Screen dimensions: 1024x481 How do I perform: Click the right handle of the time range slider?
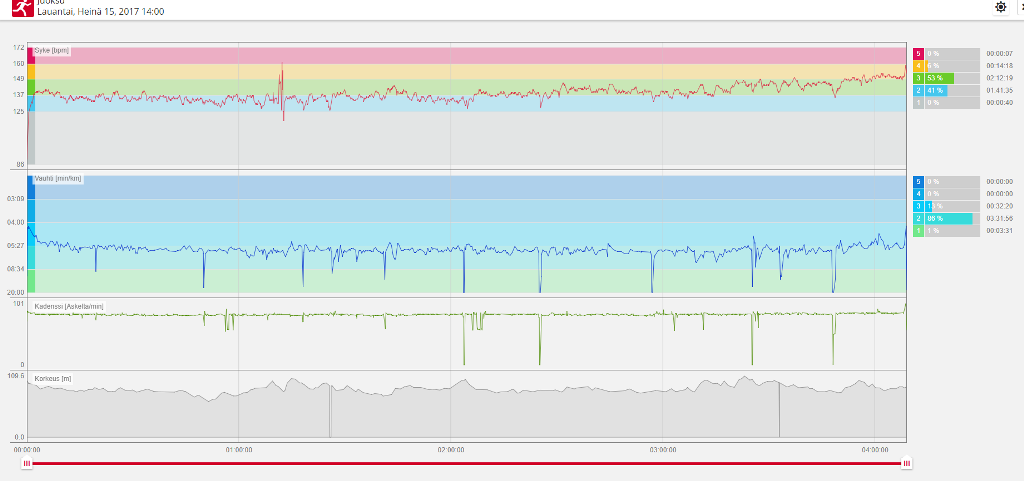coord(906,463)
